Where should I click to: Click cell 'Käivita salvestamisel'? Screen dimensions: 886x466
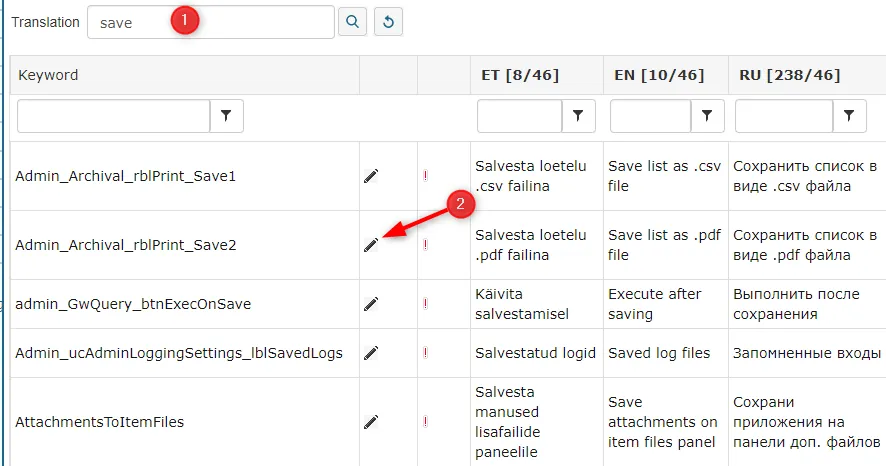(x=537, y=304)
